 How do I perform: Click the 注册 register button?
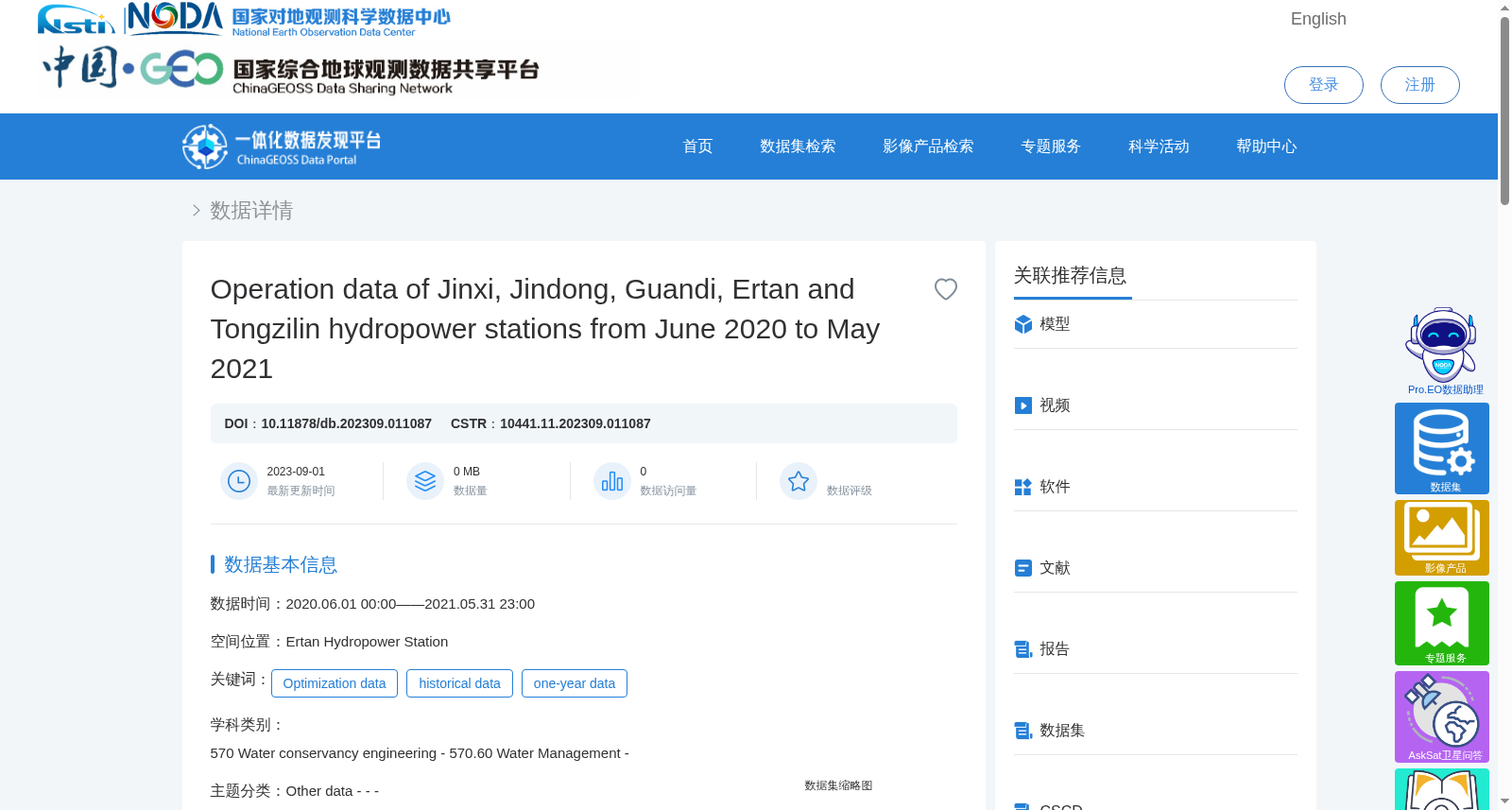pos(1419,85)
